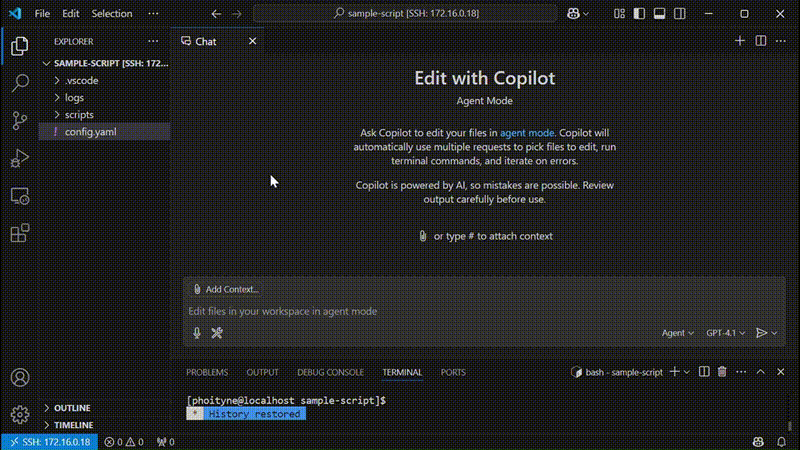Screen dimensions: 800x450
Task: Click paperclip icon to attach context
Action: pos(422,236)
